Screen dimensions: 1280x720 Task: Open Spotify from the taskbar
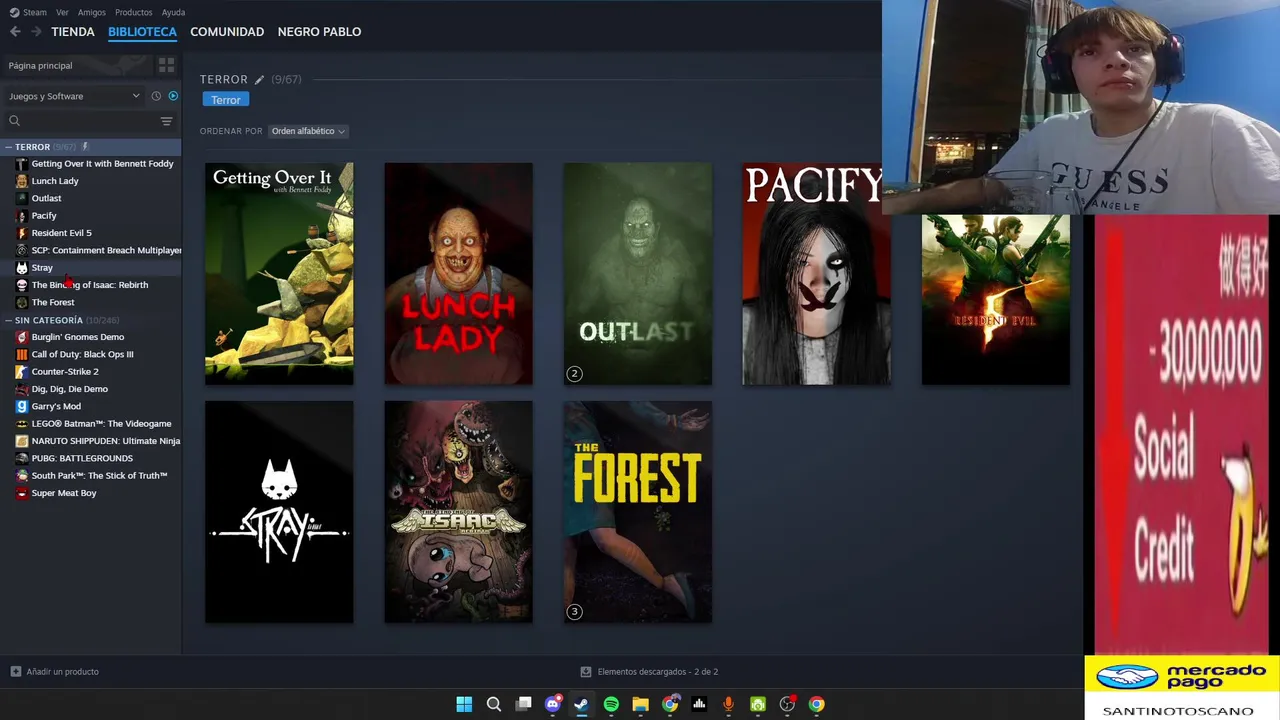(x=611, y=704)
